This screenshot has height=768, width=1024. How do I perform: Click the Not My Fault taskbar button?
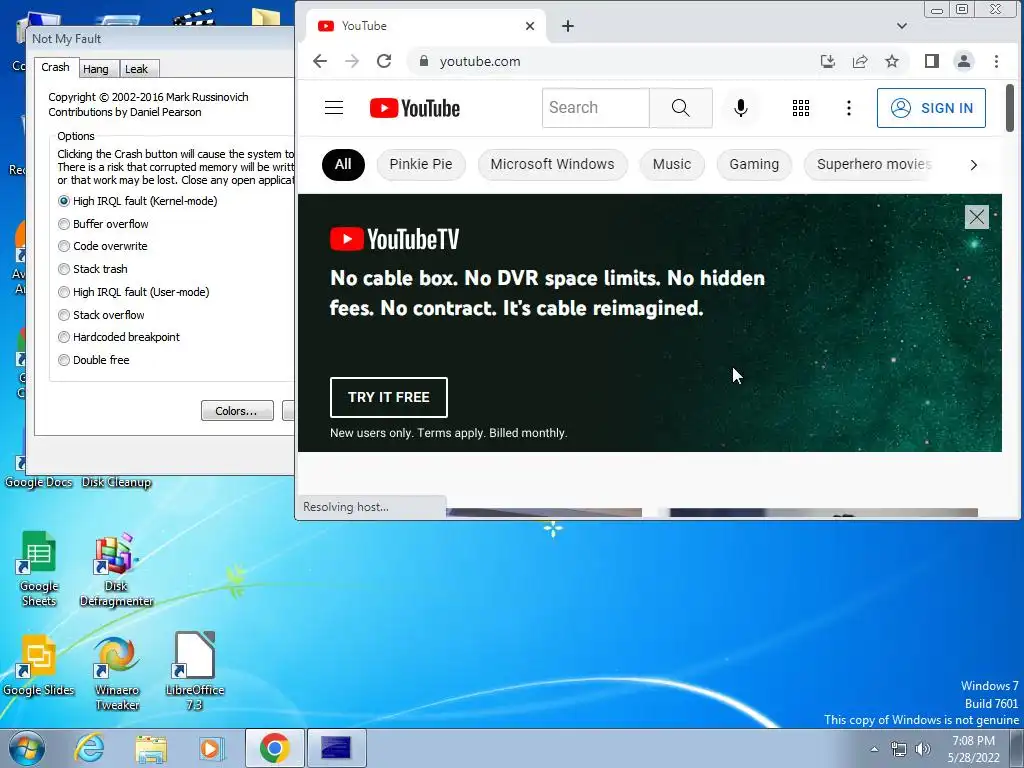click(x=336, y=748)
